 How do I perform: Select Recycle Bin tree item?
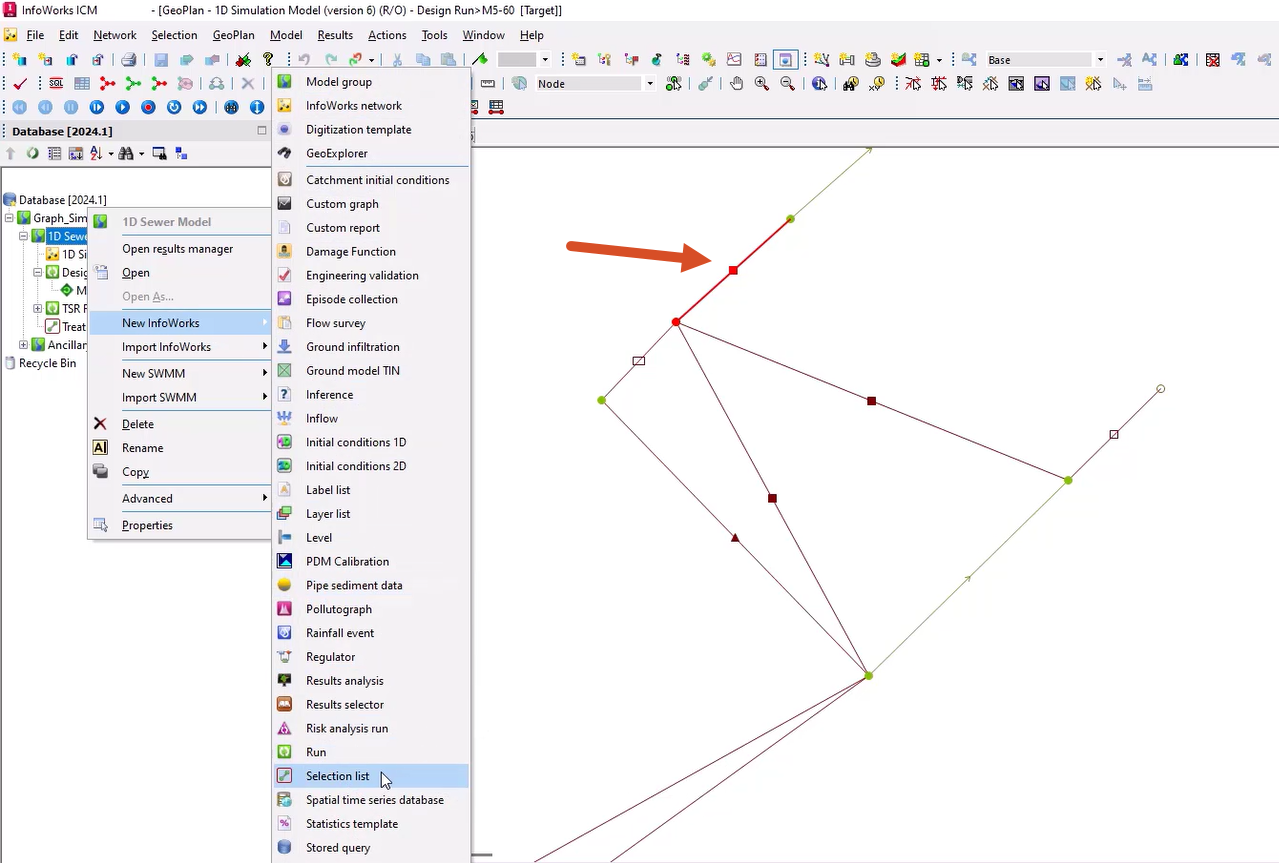47,364
